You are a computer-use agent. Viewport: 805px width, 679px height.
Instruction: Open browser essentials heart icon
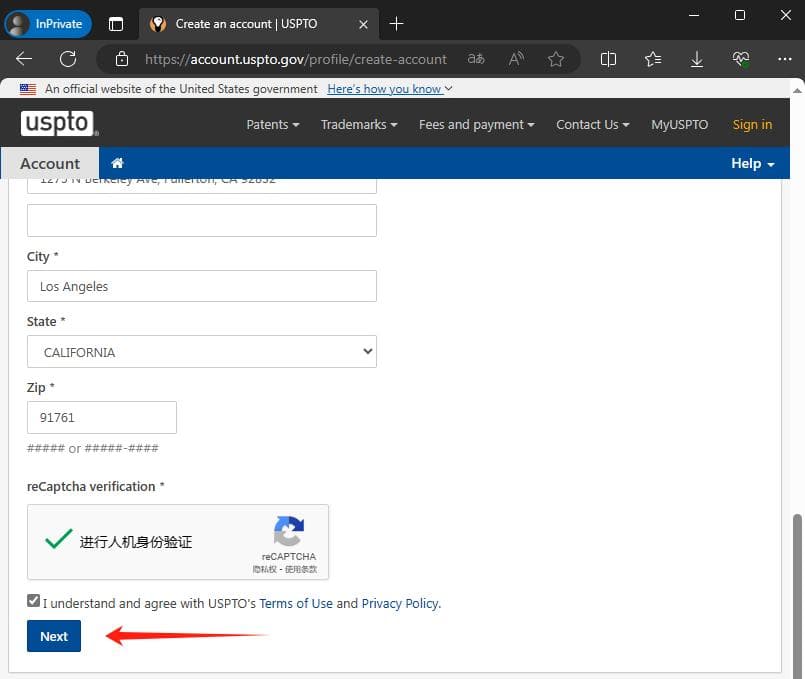coord(741,59)
